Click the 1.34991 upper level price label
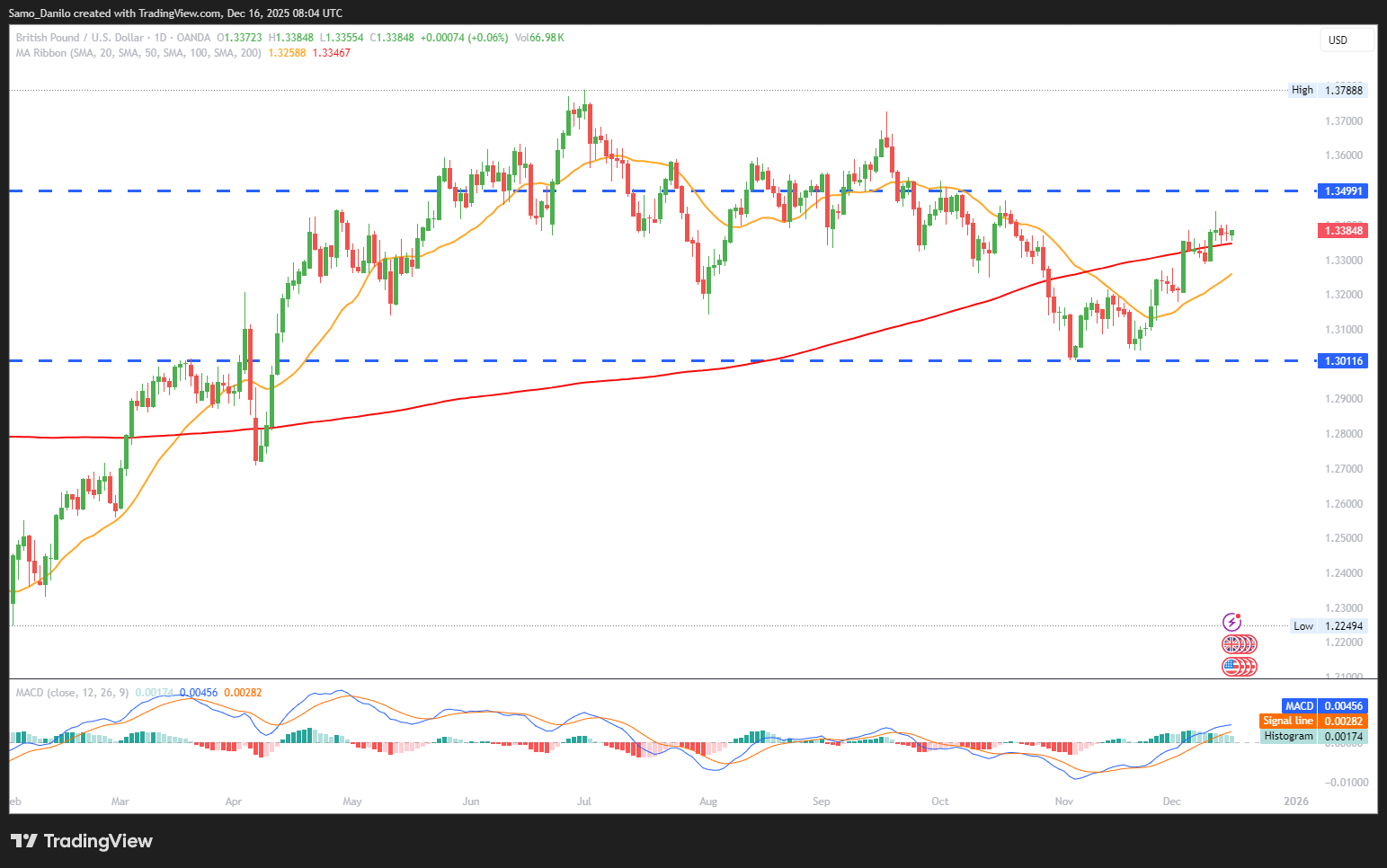 click(1342, 190)
